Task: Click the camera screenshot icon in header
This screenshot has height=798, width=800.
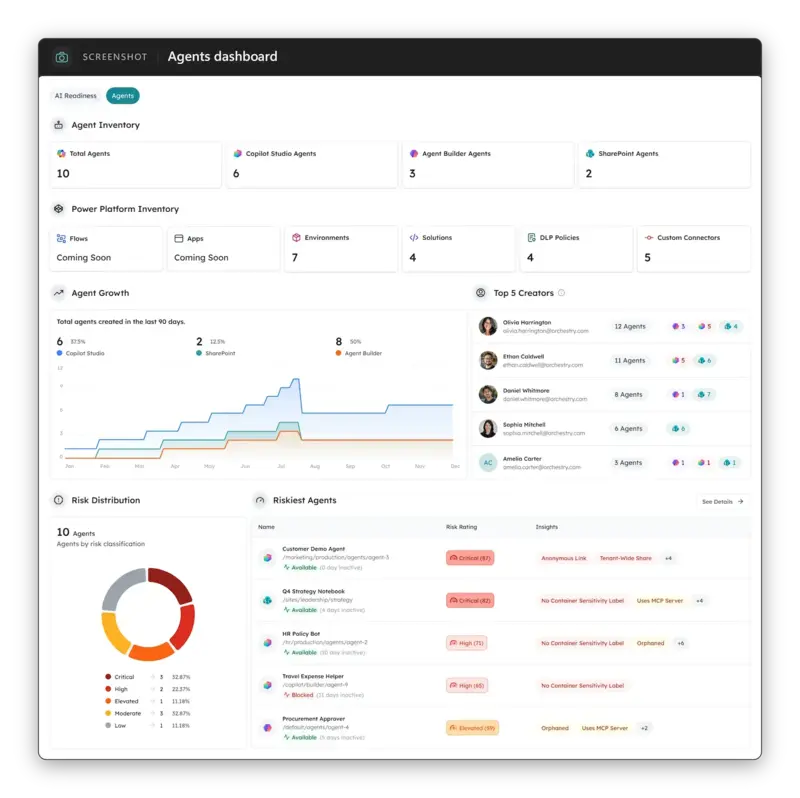Action: [62, 57]
